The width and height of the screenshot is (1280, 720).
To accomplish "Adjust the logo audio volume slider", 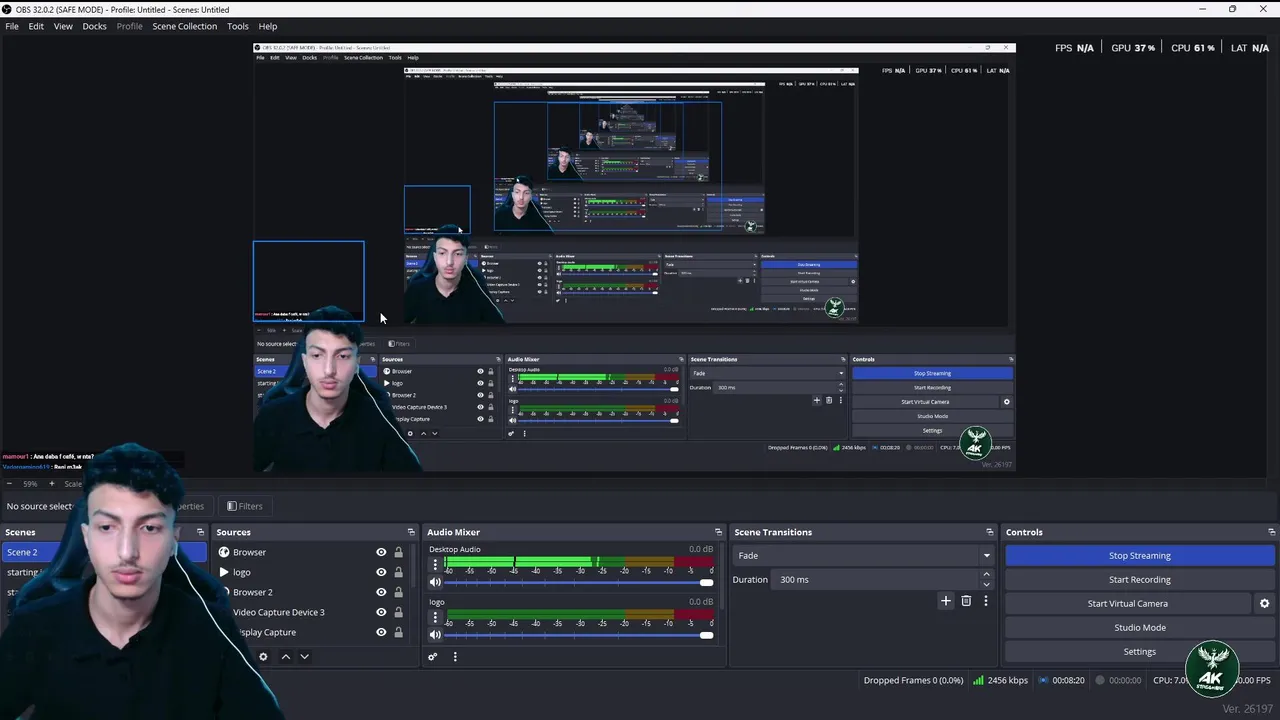I will 578,635.
